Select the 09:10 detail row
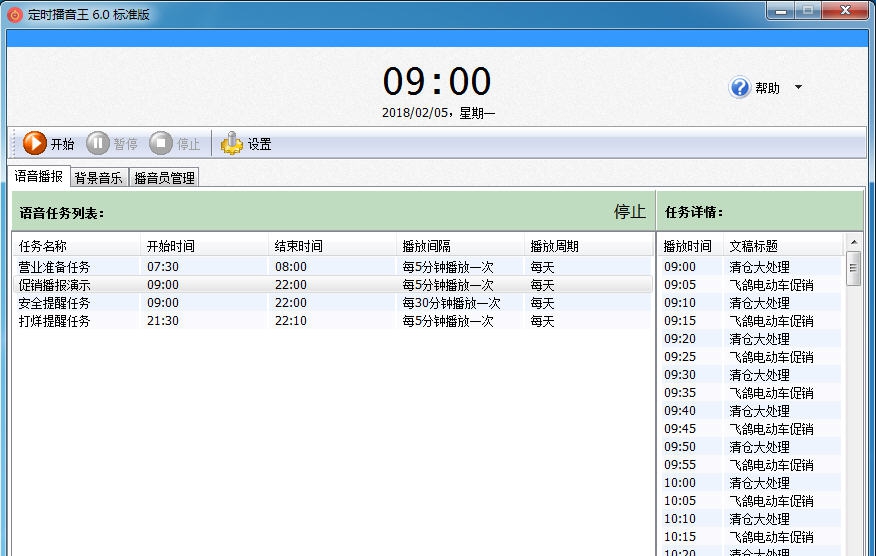The height and width of the screenshot is (556, 876). click(x=750, y=302)
